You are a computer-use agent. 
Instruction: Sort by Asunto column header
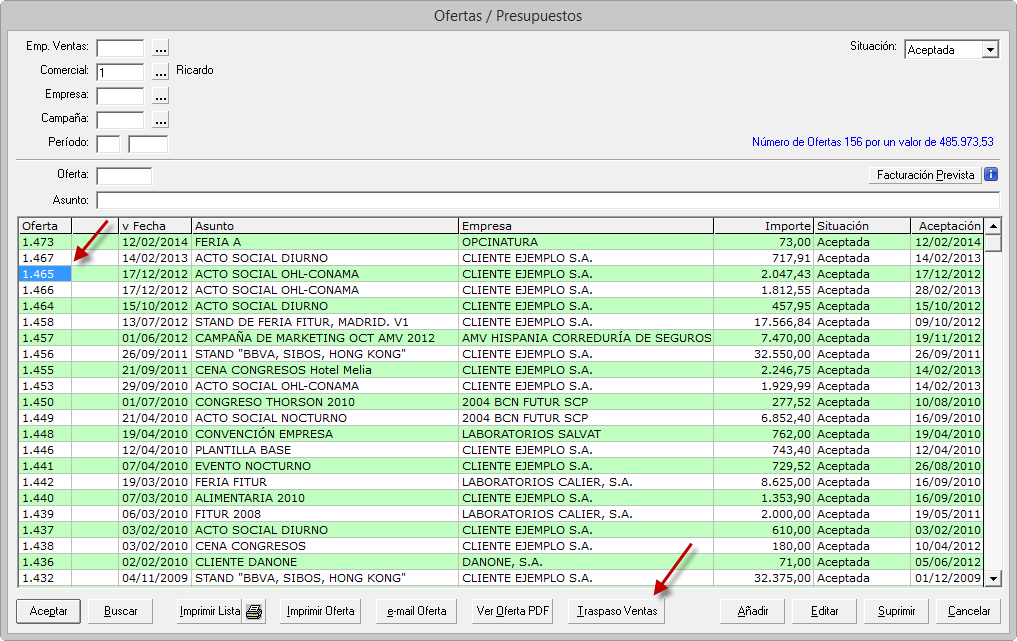(325, 226)
